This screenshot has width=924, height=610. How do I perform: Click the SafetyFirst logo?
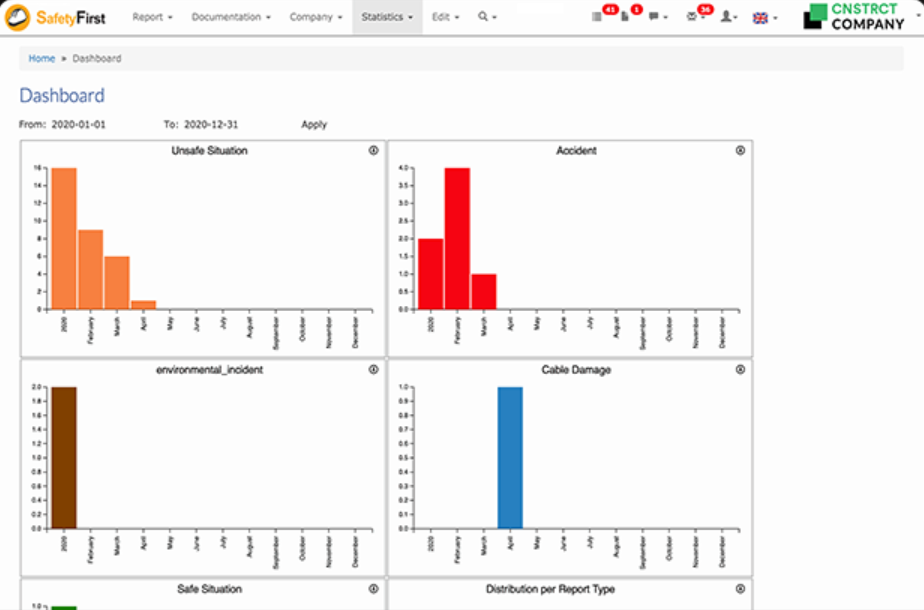point(55,17)
